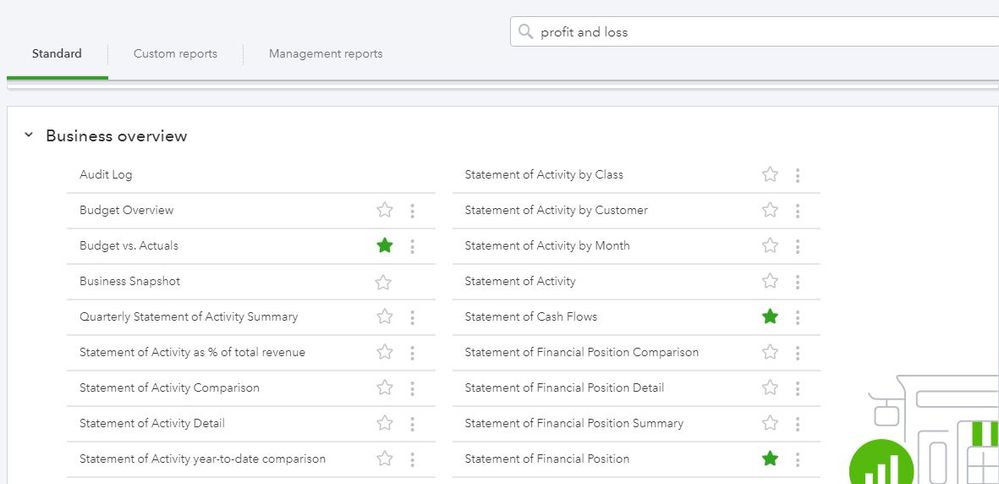The height and width of the screenshot is (484, 999).
Task: Favorite the Business Snapshot report star
Action: (x=383, y=282)
